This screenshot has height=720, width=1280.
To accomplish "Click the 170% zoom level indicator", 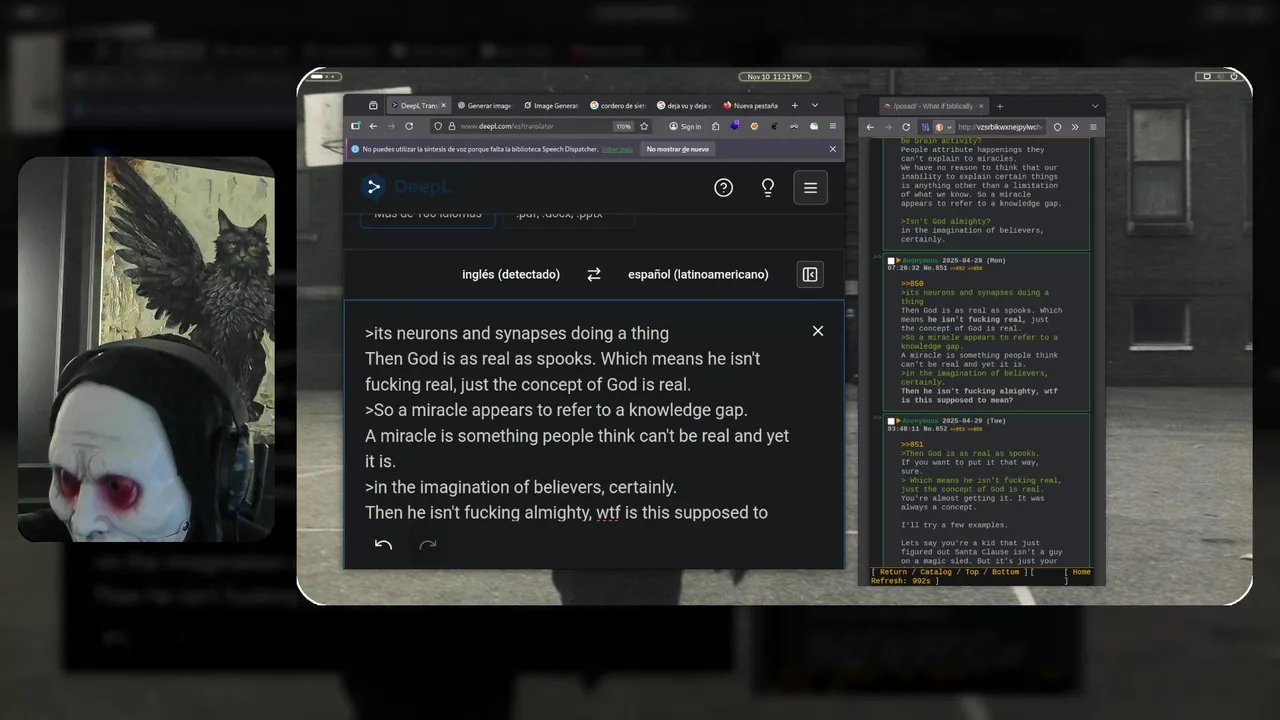I will tap(623, 126).
